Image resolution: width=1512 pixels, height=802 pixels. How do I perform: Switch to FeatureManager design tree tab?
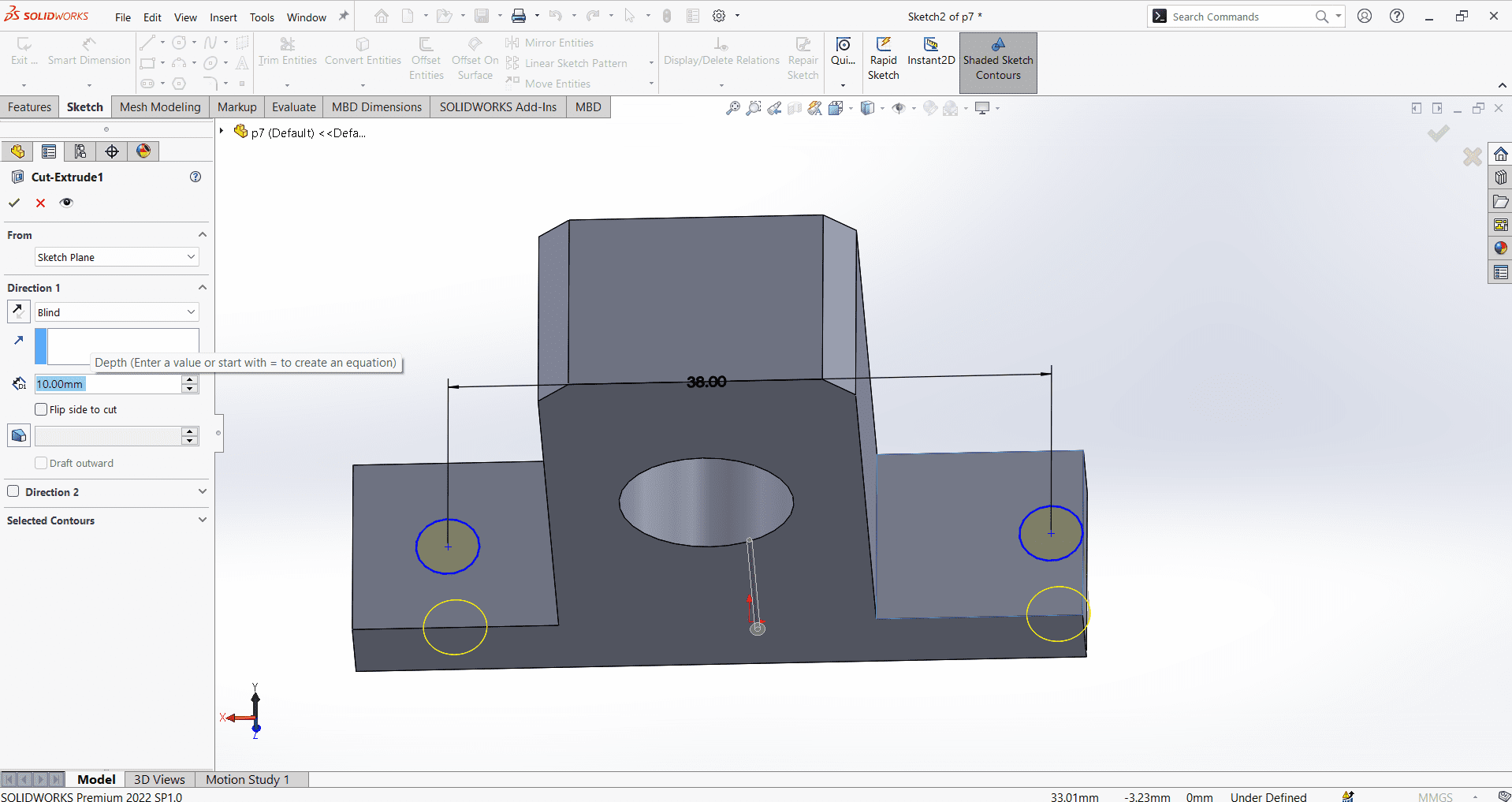coord(17,151)
